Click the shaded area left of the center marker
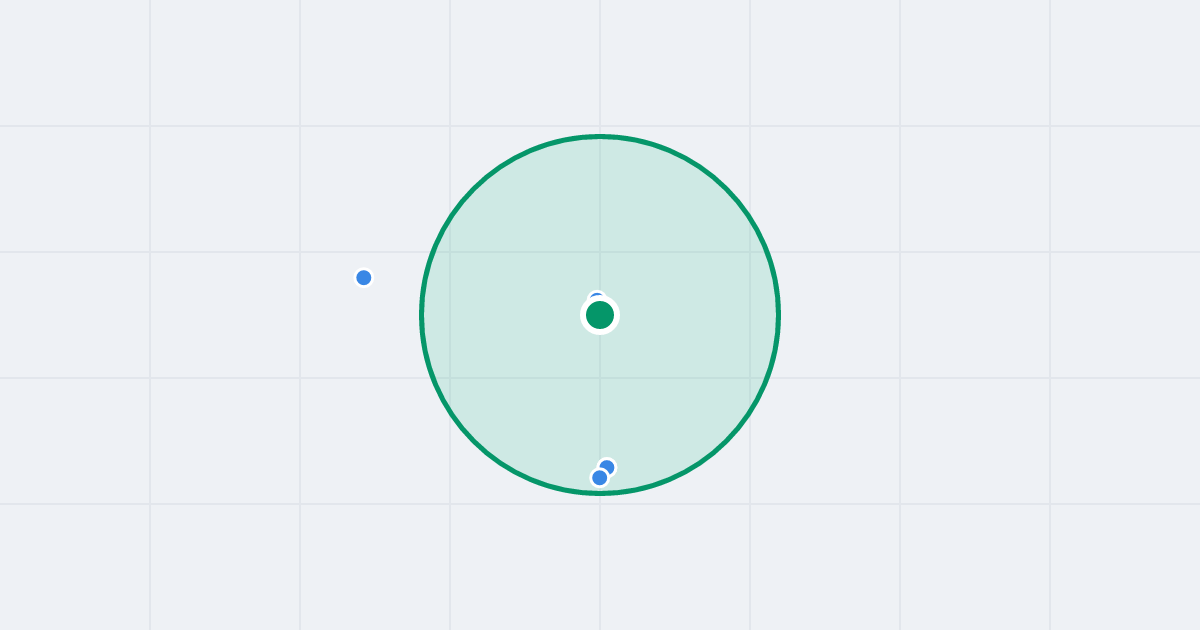 click(x=500, y=315)
